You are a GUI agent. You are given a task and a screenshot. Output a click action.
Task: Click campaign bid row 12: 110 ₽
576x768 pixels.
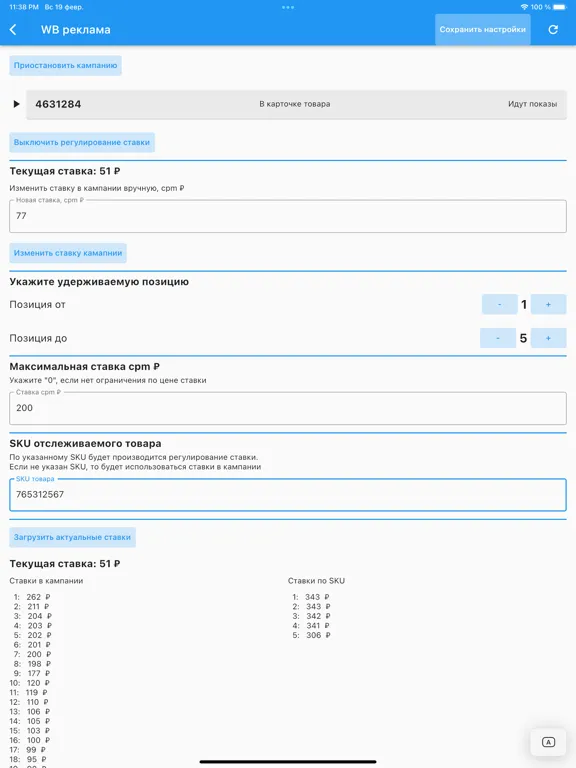pos(29,702)
